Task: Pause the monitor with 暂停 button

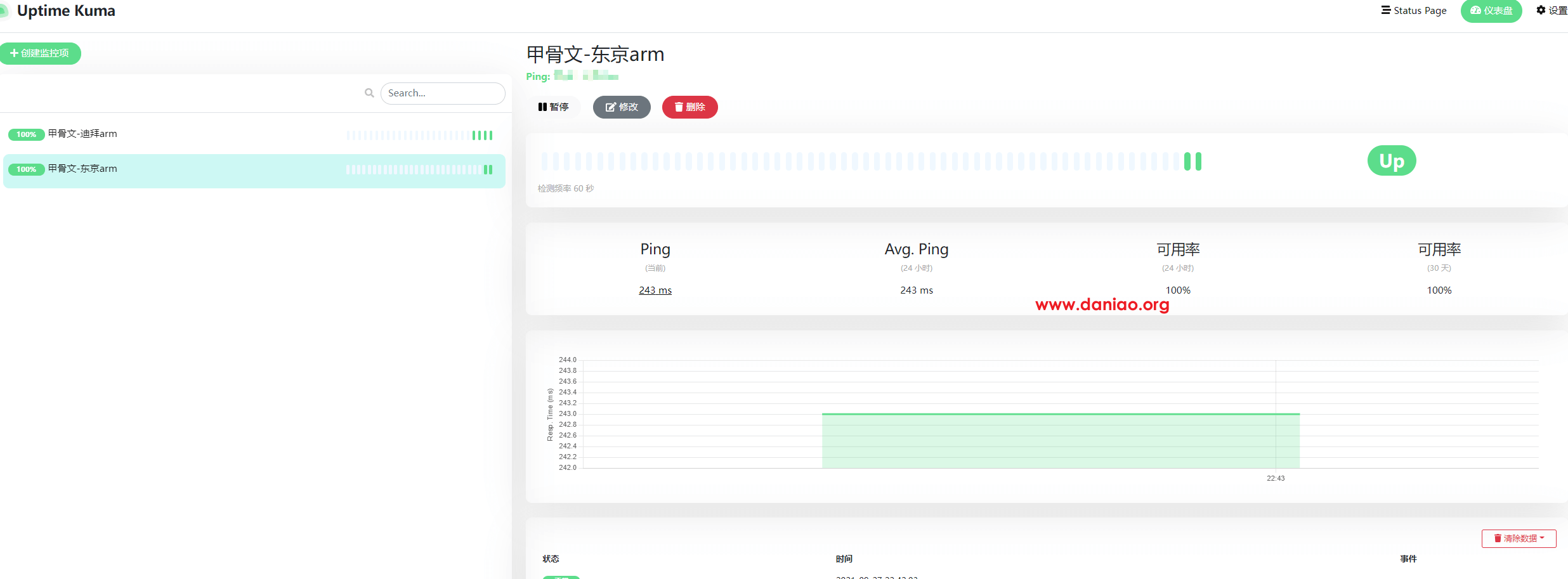Action: point(553,107)
